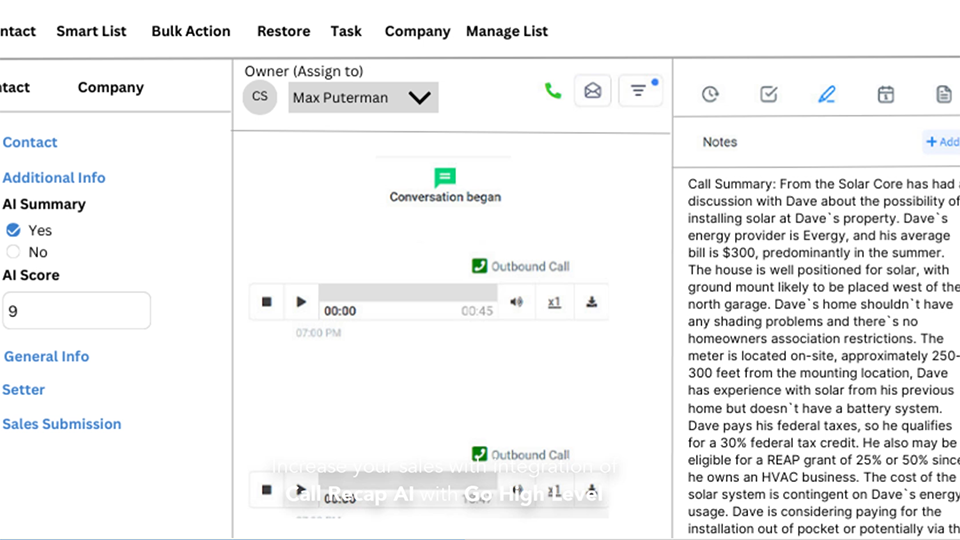
Task: Open the conversation filter icon
Action: (x=640, y=91)
